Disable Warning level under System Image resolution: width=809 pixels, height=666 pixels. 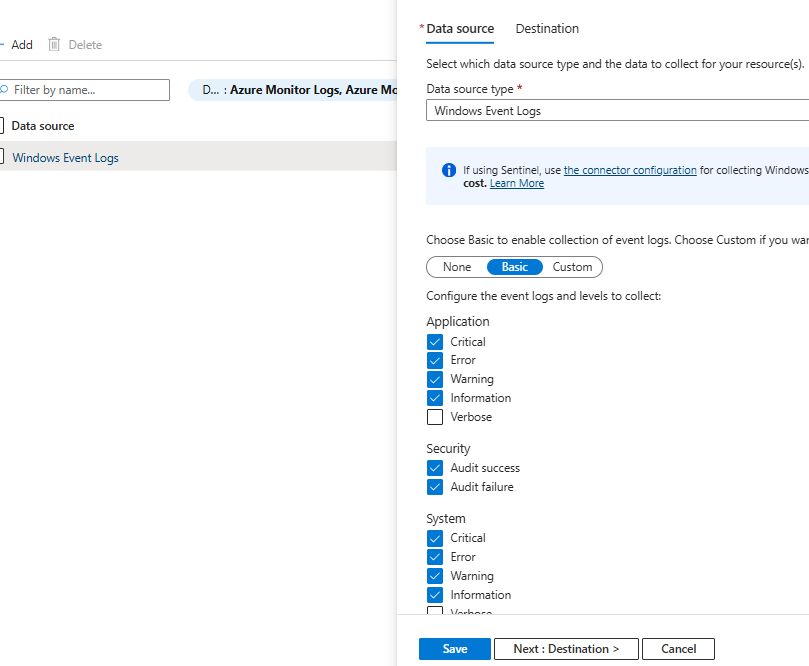435,576
